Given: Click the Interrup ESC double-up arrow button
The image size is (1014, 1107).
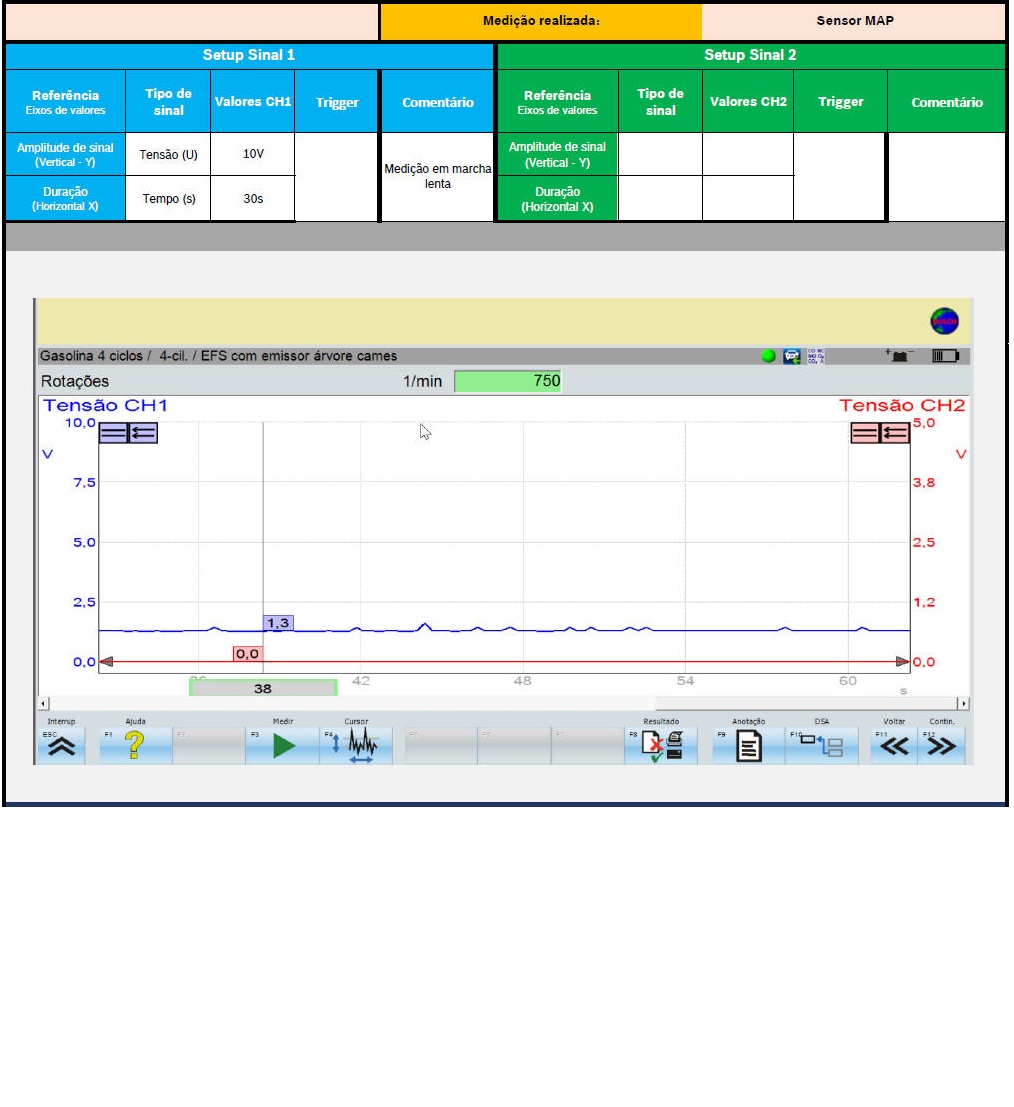Looking at the screenshot, I should point(61,746).
